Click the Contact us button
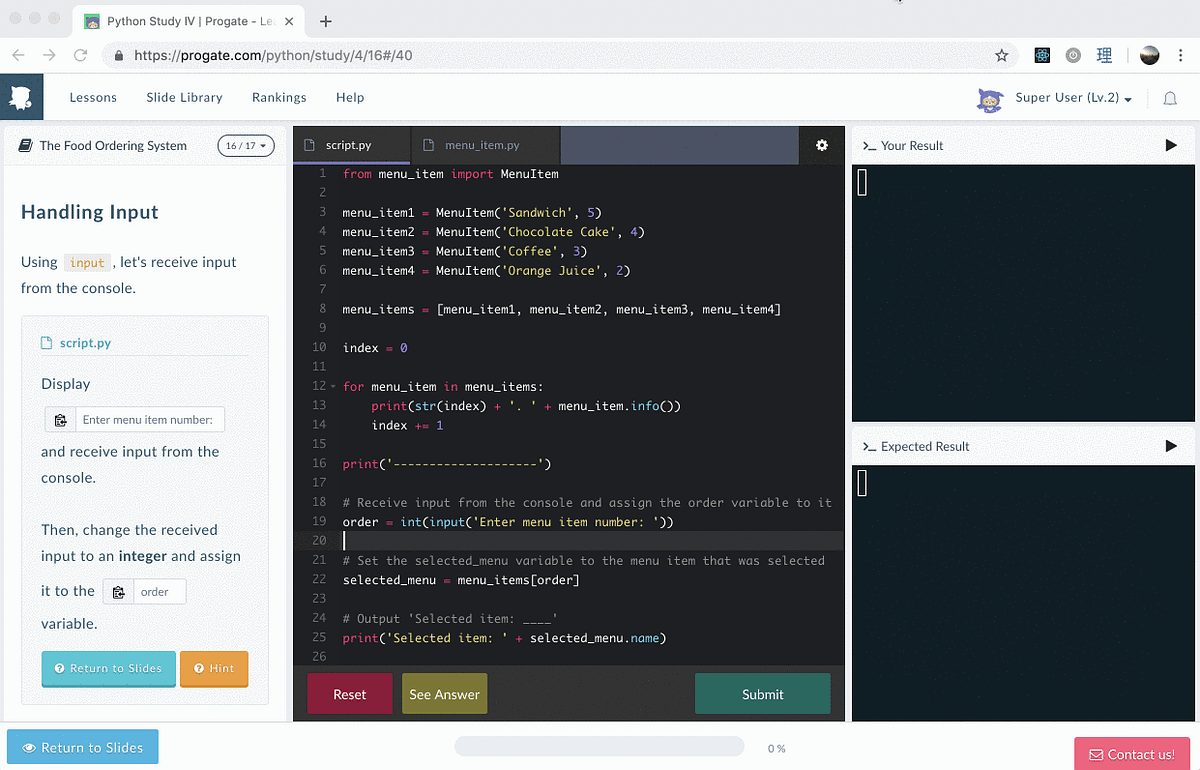The image size is (1200, 770). 1131,753
